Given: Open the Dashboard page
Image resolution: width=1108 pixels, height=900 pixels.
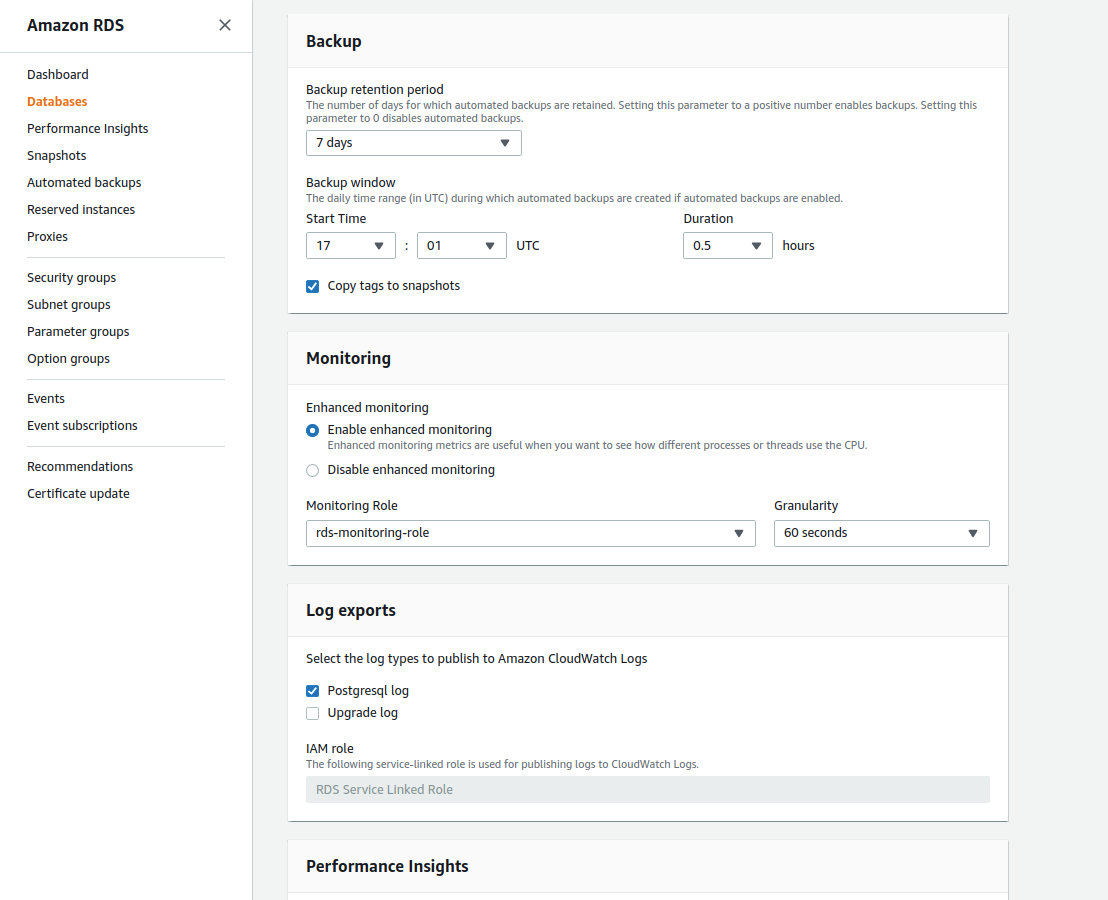Looking at the screenshot, I should click(x=58, y=75).
